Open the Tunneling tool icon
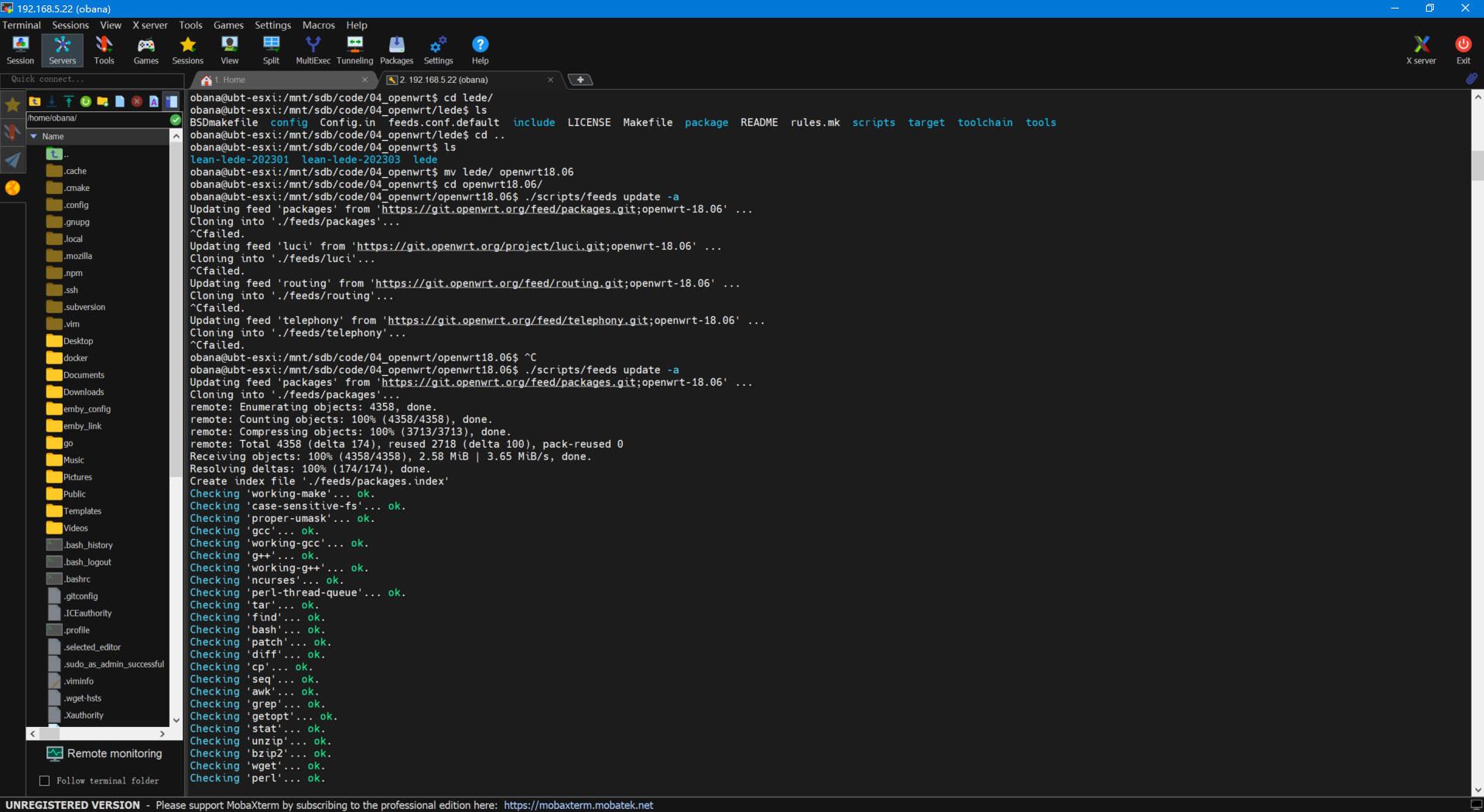The height and width of the screenshot is (812, 1484). click(x=354, y=49)
